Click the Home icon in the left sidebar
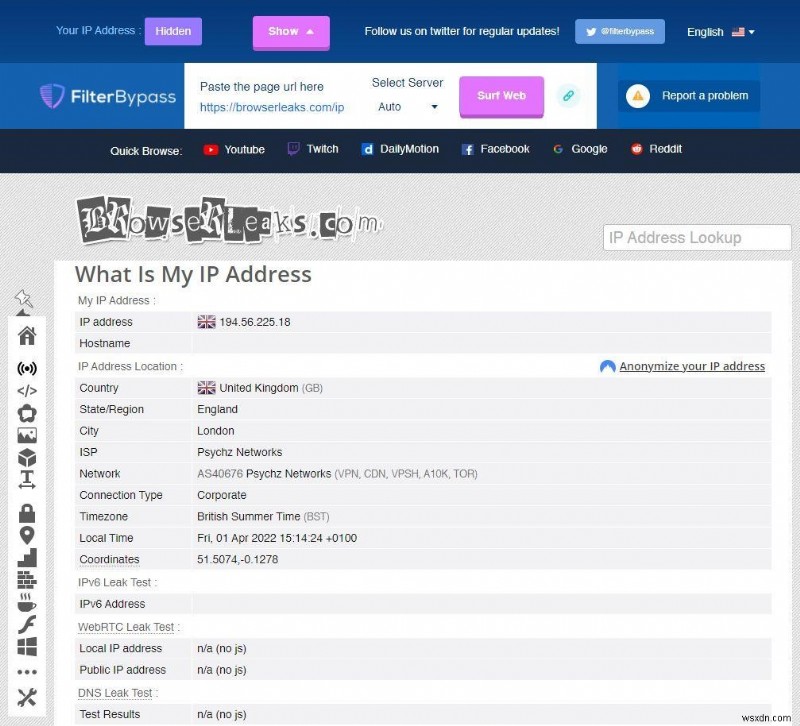 tap(27, 337)
